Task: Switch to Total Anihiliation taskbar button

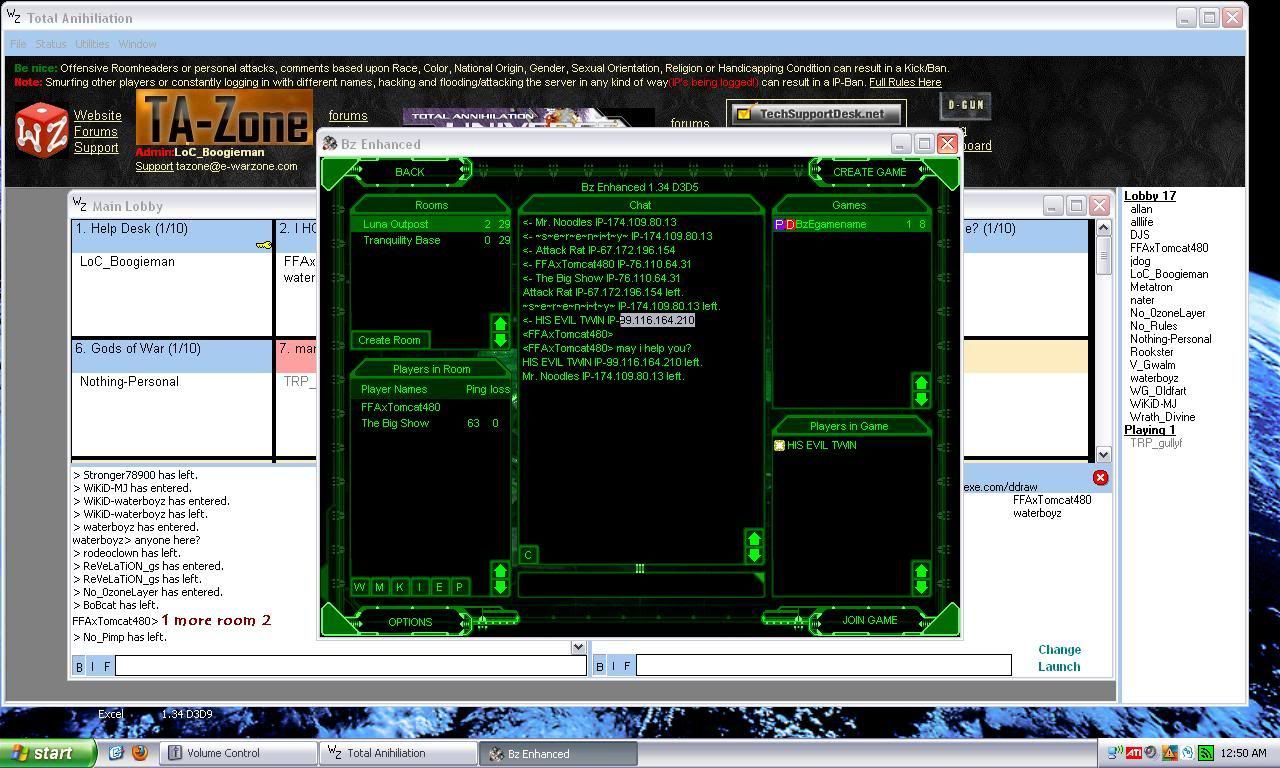Action: [x=398, y=753]
